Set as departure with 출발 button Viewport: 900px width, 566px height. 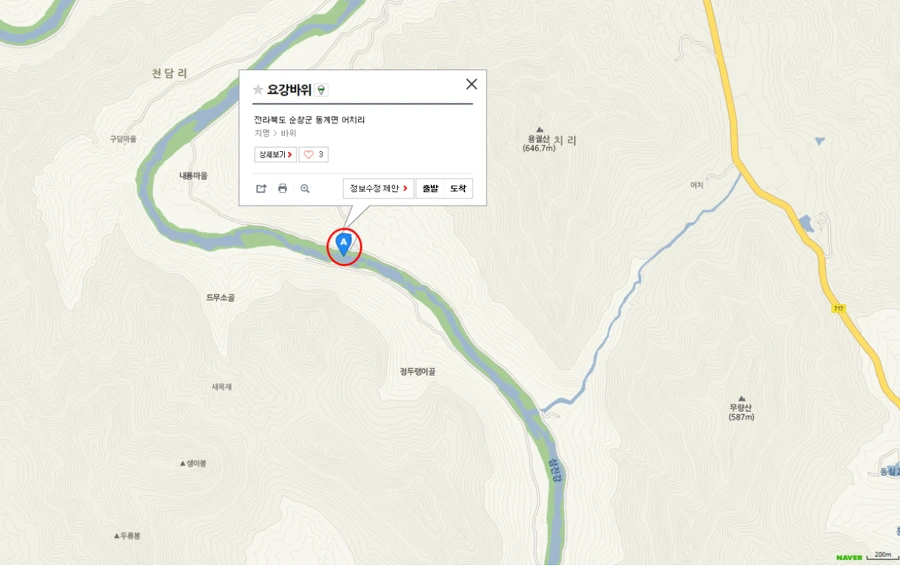tap(430, 188)
